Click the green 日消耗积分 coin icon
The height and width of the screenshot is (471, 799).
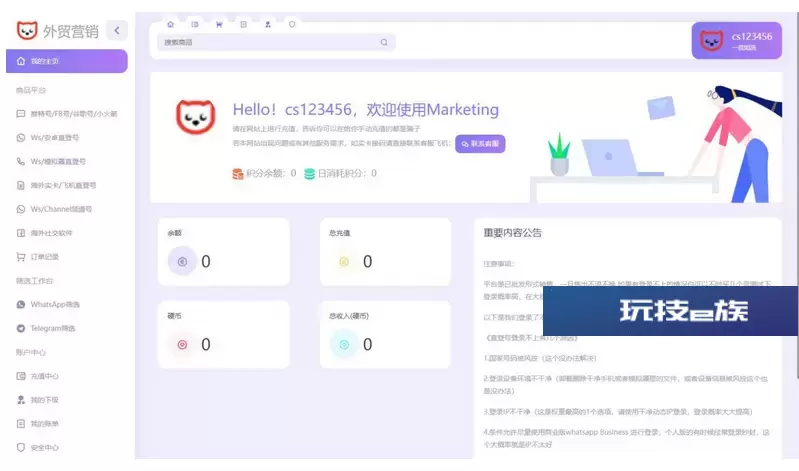[x=309, y=174]
